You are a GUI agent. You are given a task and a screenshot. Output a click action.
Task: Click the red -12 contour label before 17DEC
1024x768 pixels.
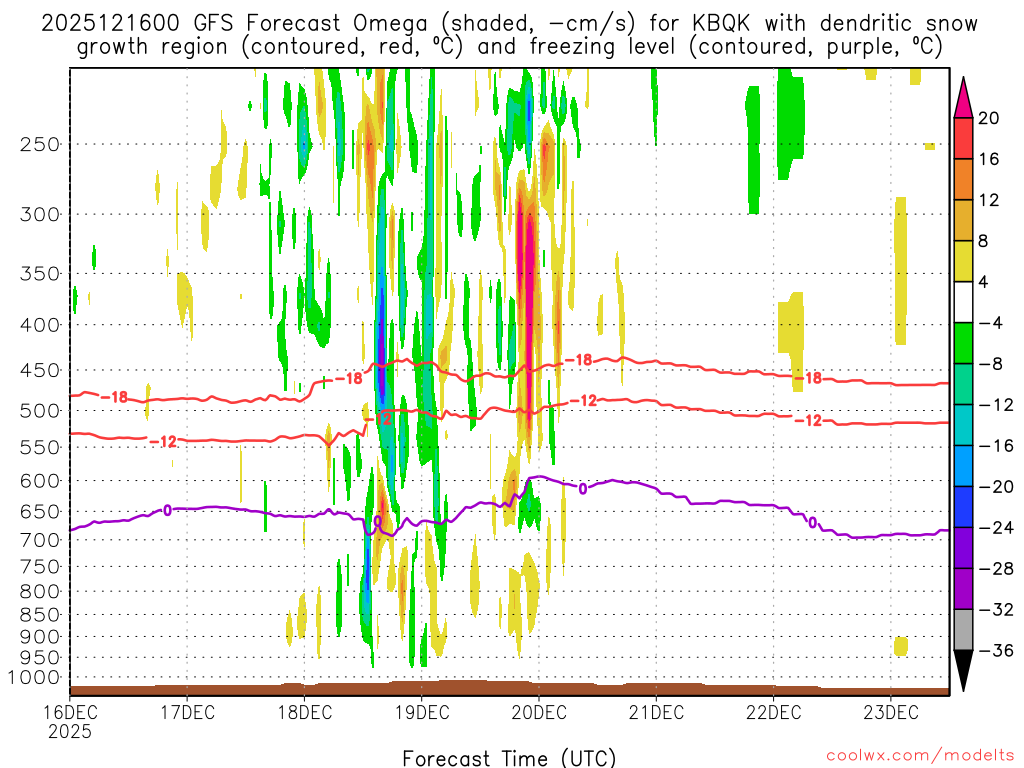click(x=163, y=442)
